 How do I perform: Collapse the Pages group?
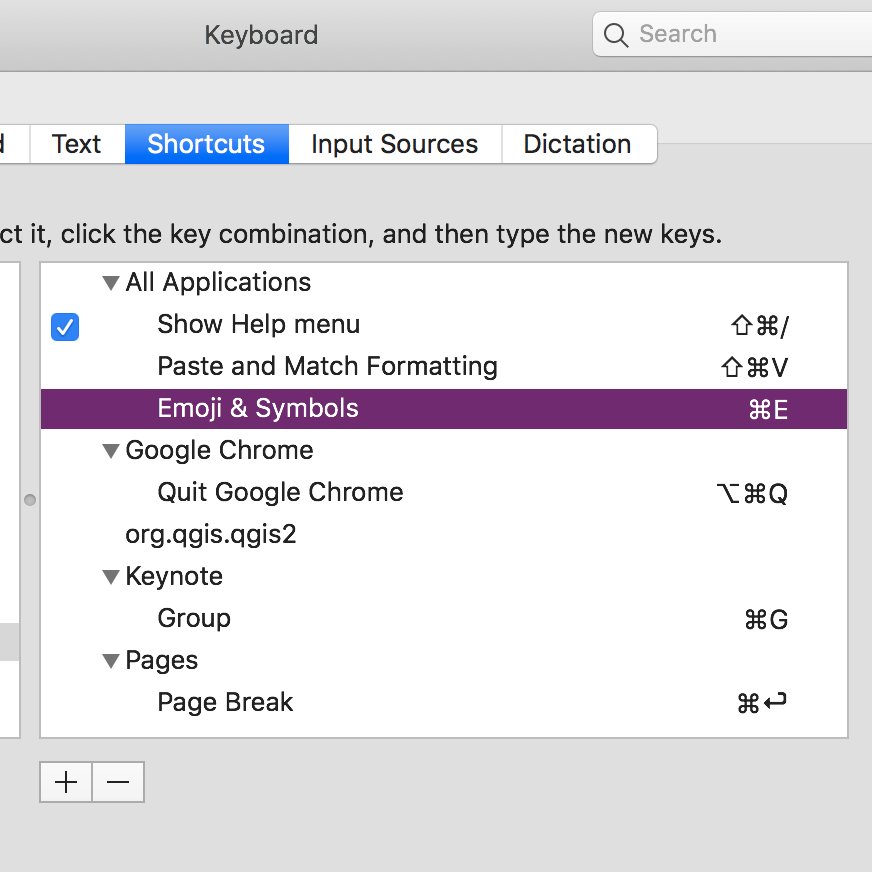coord(111,661)
